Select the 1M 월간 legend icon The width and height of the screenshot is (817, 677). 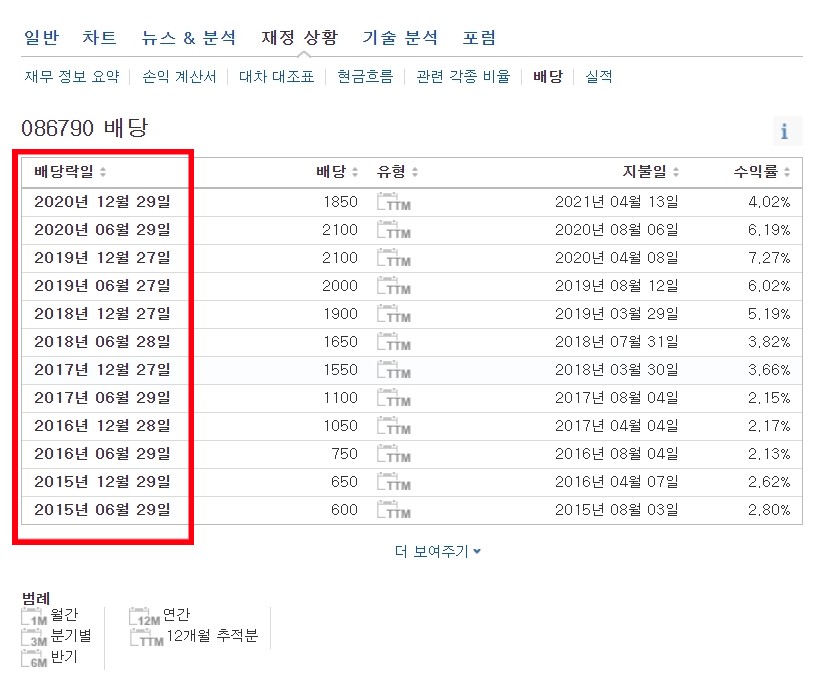[x=33, y=614]
